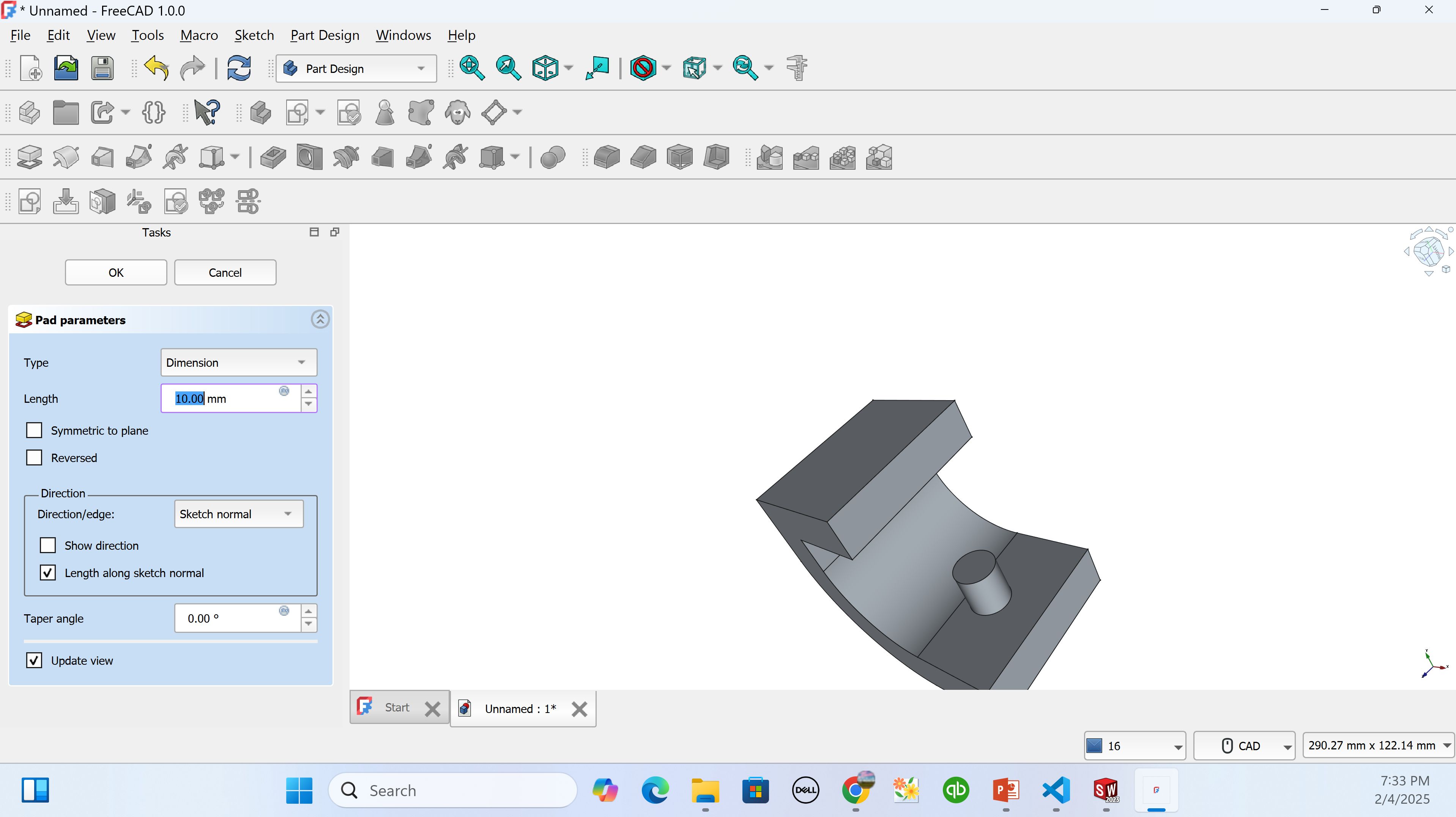Decrease the Taper angle with down arrow

click(x=309, y=625)
